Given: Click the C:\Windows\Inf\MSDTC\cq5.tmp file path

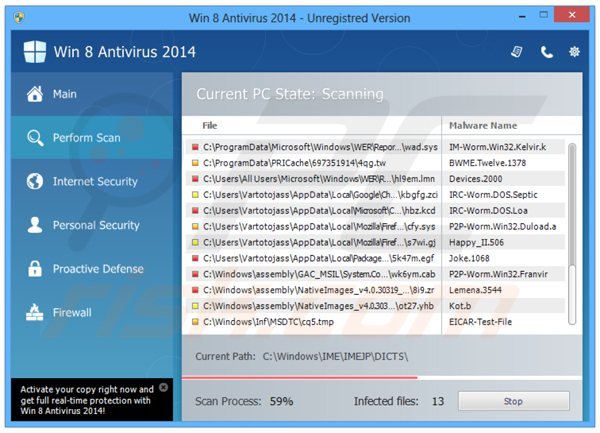Looking at the screenshot, I should click(268, 322).
